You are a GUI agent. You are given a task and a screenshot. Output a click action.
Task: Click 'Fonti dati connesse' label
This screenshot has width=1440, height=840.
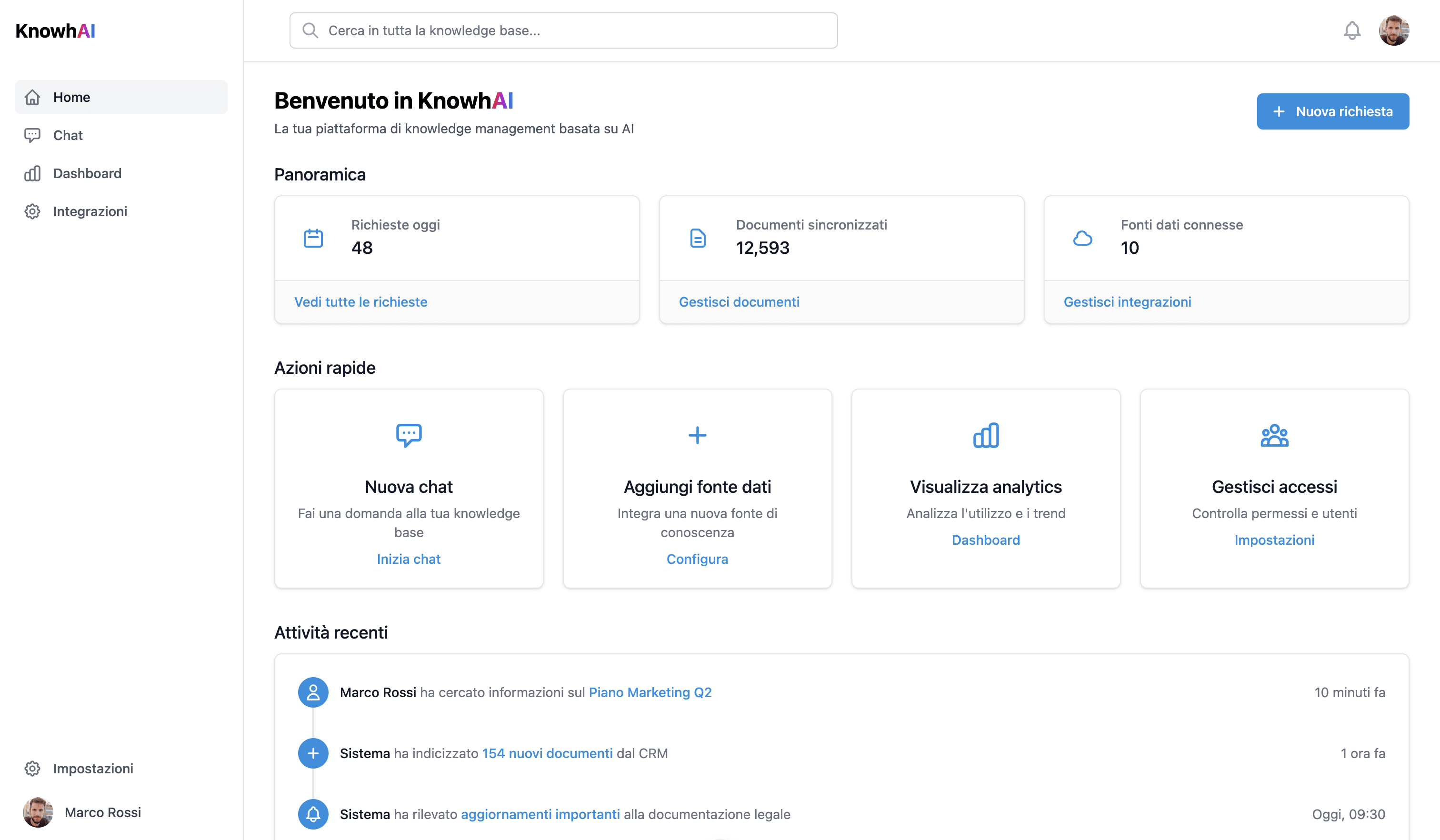coord(1182,225)
